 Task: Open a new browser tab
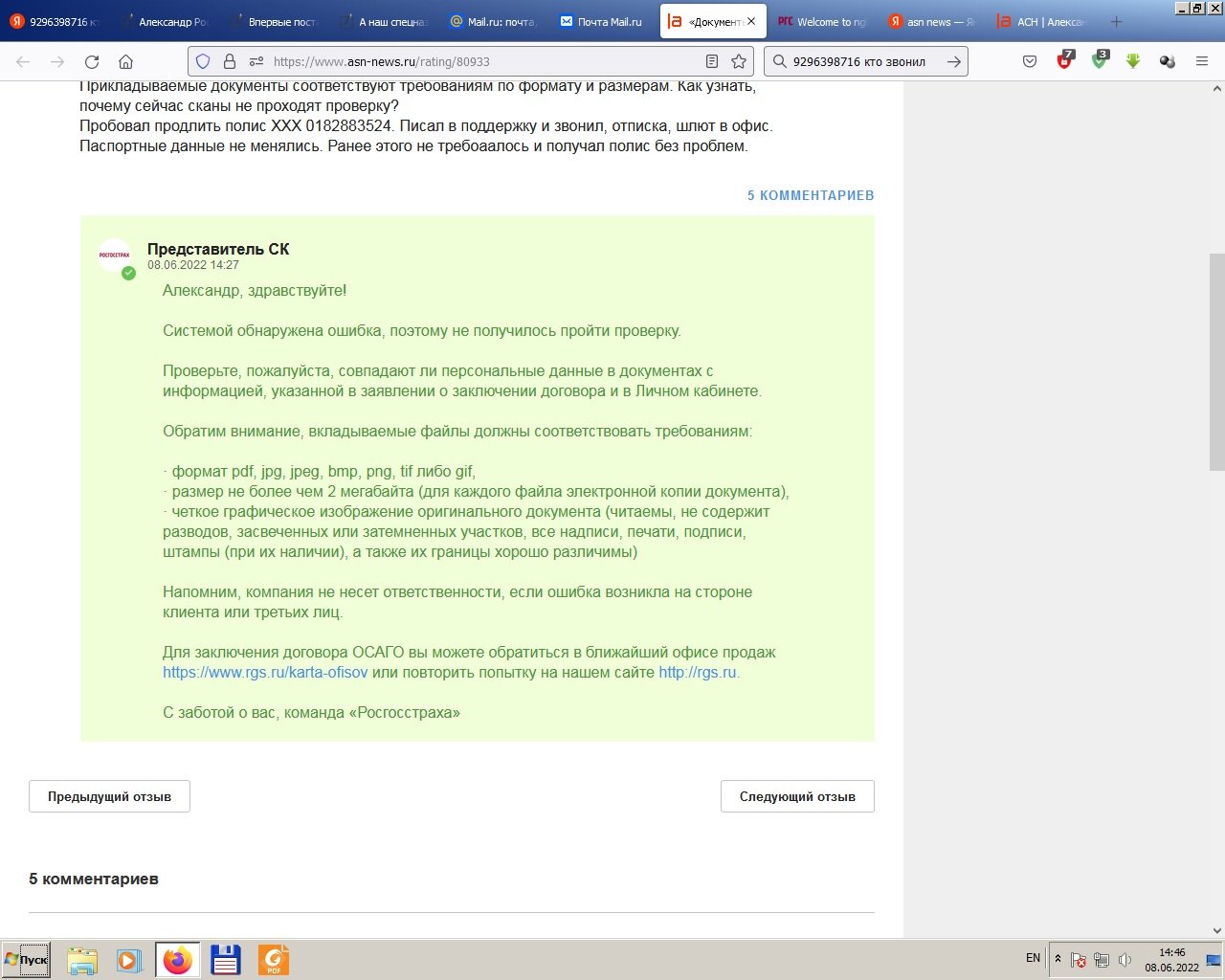point(1116,21)
